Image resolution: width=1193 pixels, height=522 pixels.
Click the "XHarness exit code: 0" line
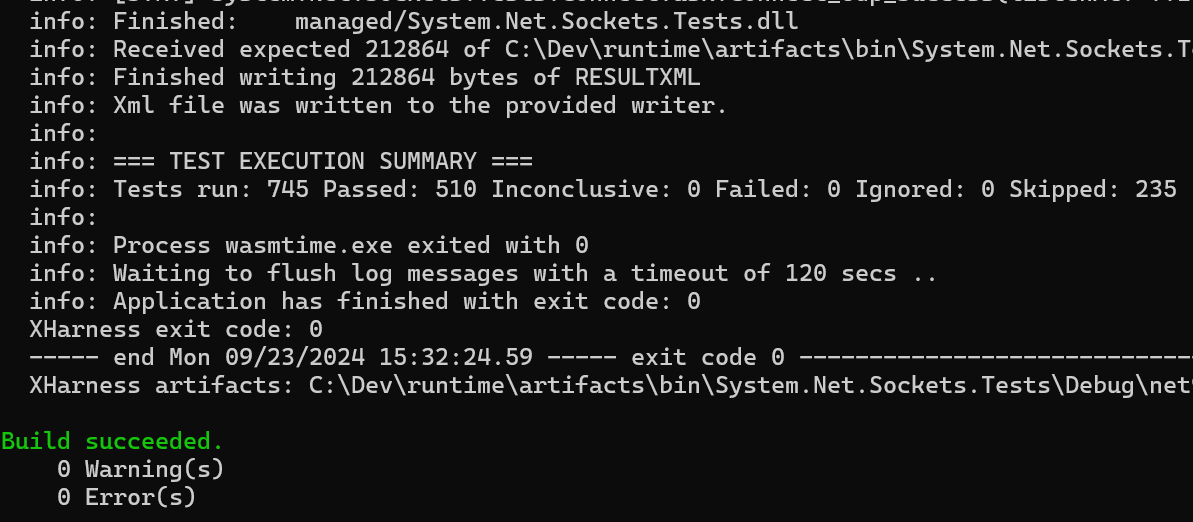[176, 329]
